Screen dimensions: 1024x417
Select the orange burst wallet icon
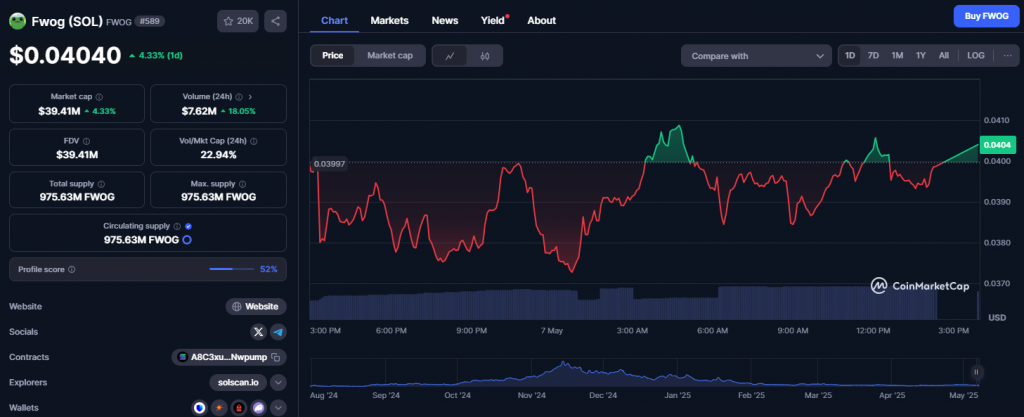click(219, 408)
